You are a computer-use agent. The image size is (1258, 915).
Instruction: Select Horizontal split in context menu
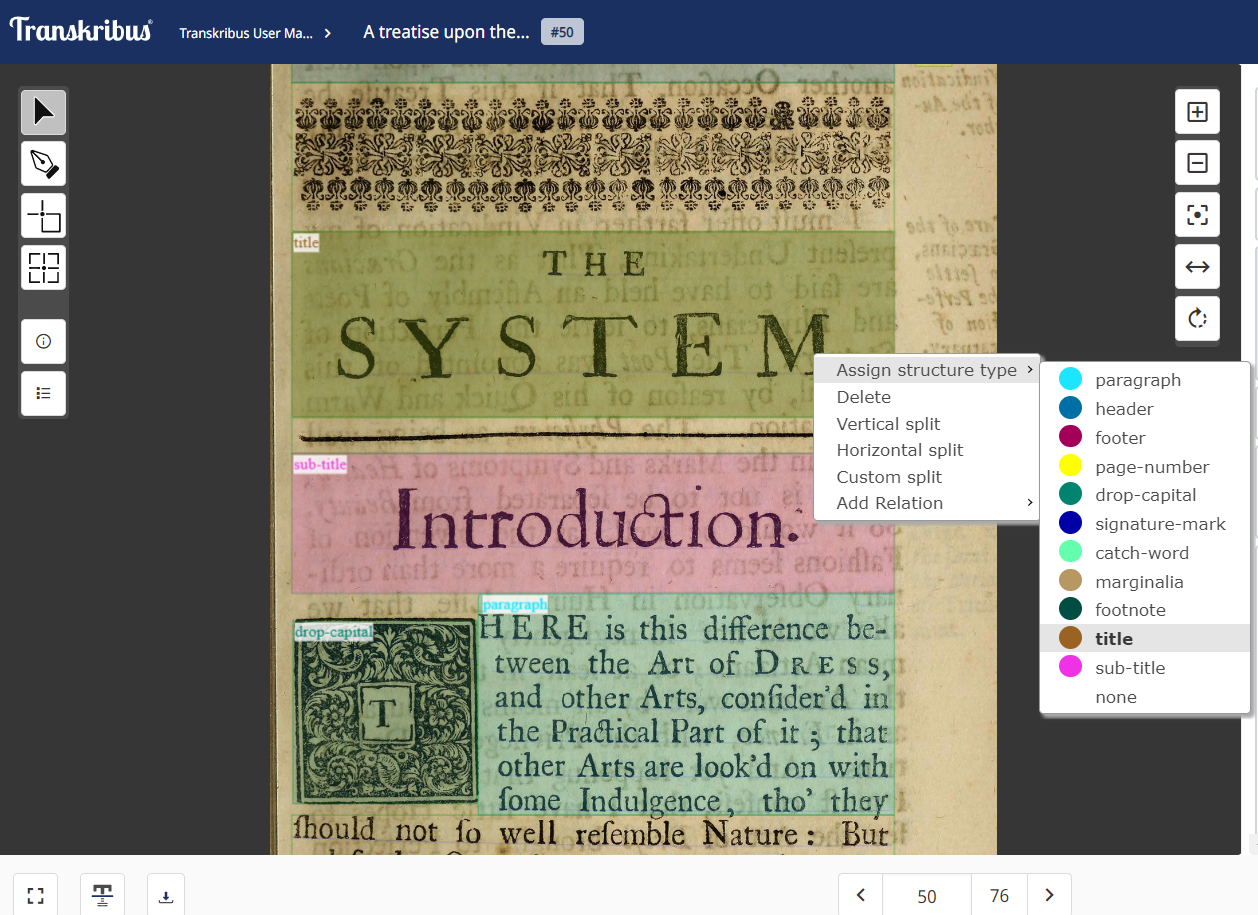coord(900,450)
